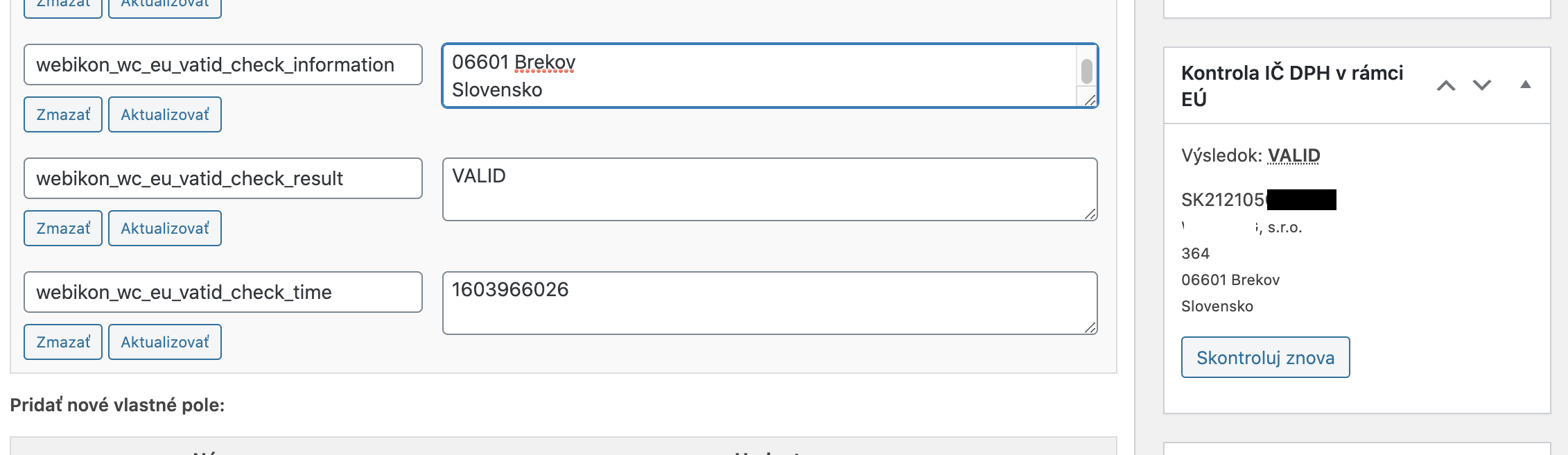Viewport: 1568px width, 455px height.
Task: Click the value textarea showing 1603966026
Action: click(769, 303)
